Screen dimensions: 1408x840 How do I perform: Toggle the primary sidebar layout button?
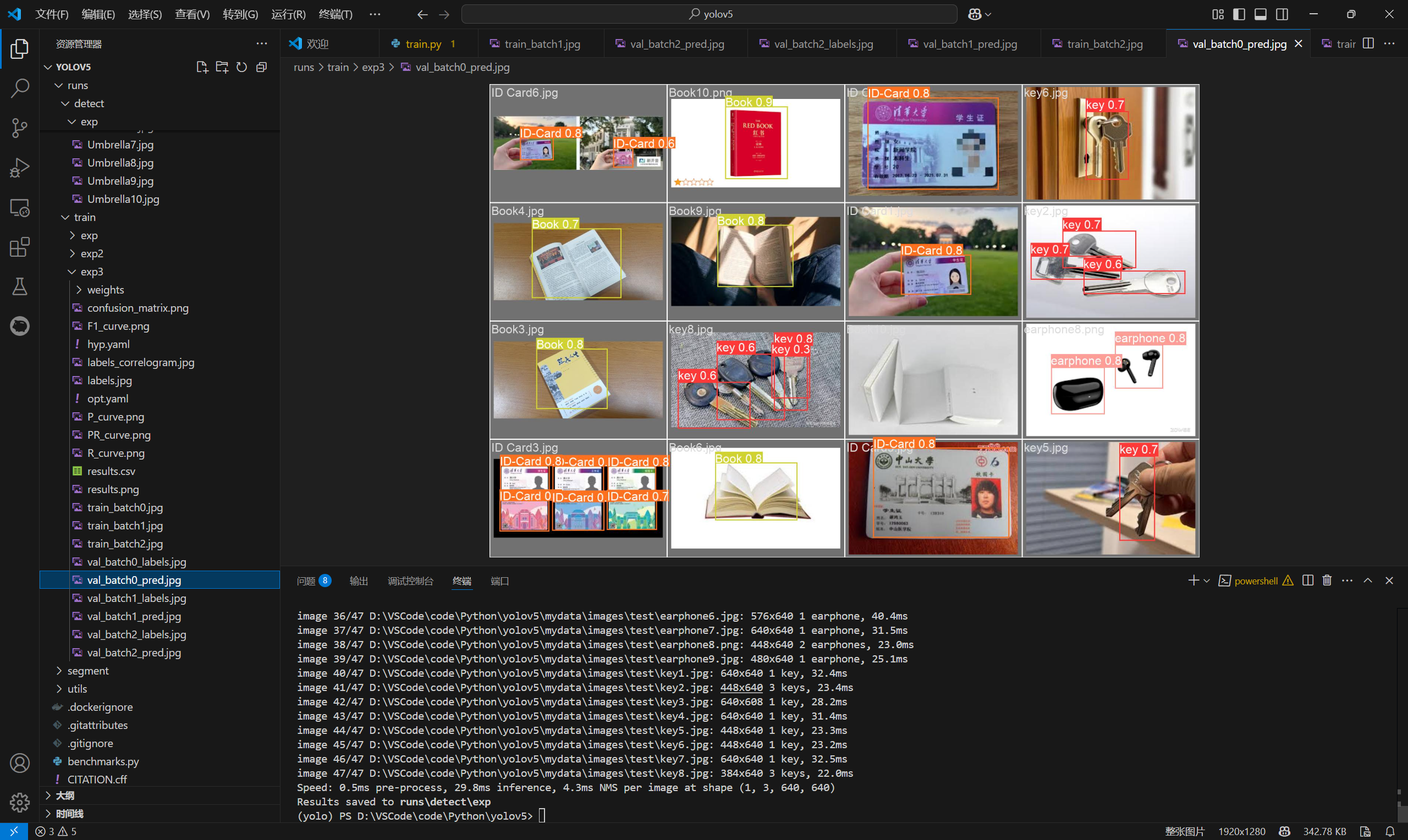[1239, 14]
